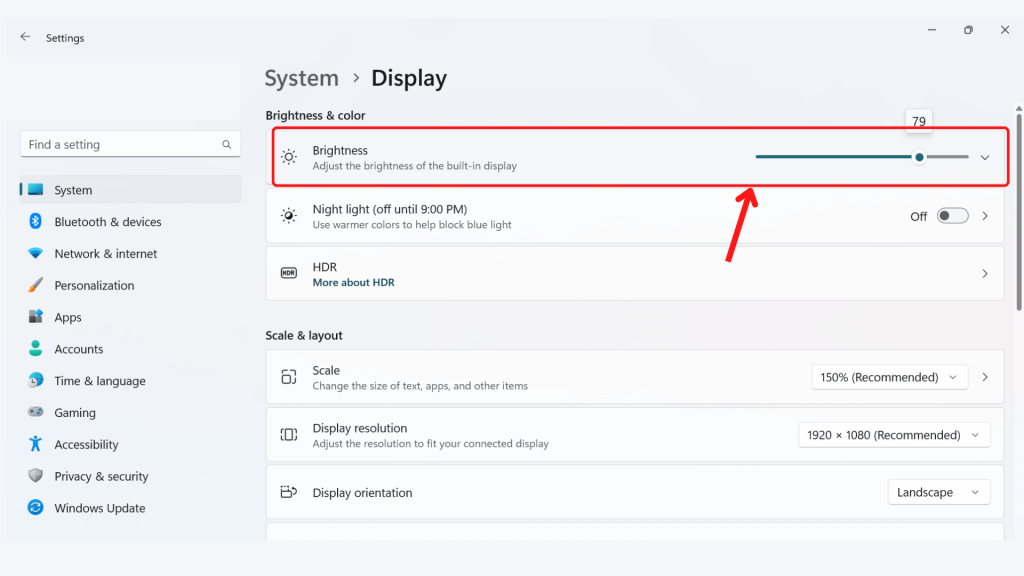Click the Time & language globe icon
This screenshot has width=1024, height=576.
(35, 380)
